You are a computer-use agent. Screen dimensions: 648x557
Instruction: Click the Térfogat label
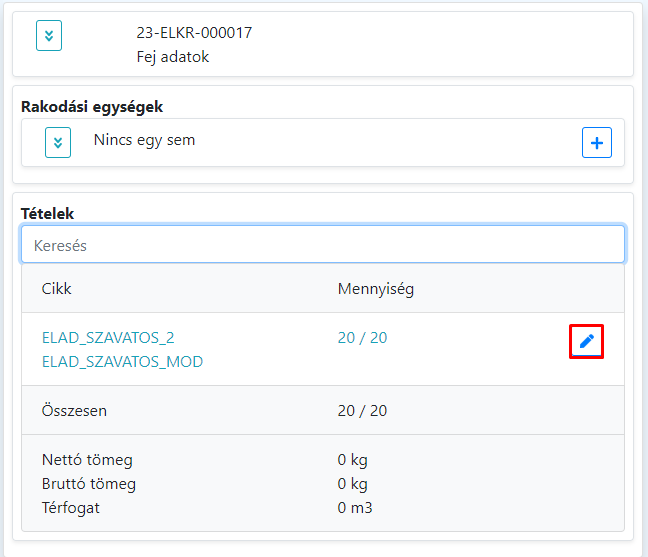[71, 508]
